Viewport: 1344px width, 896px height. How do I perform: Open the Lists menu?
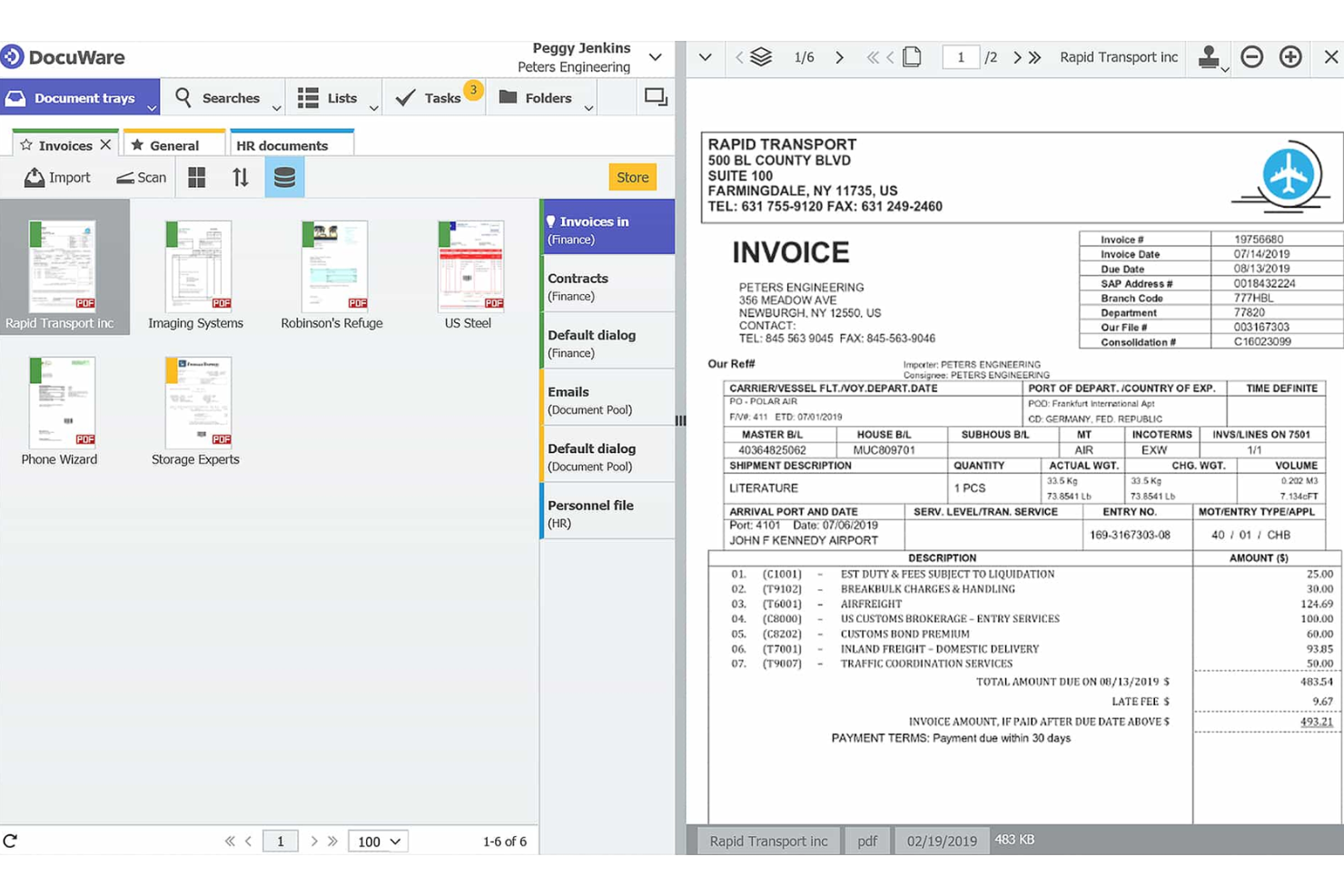[328, 98]
